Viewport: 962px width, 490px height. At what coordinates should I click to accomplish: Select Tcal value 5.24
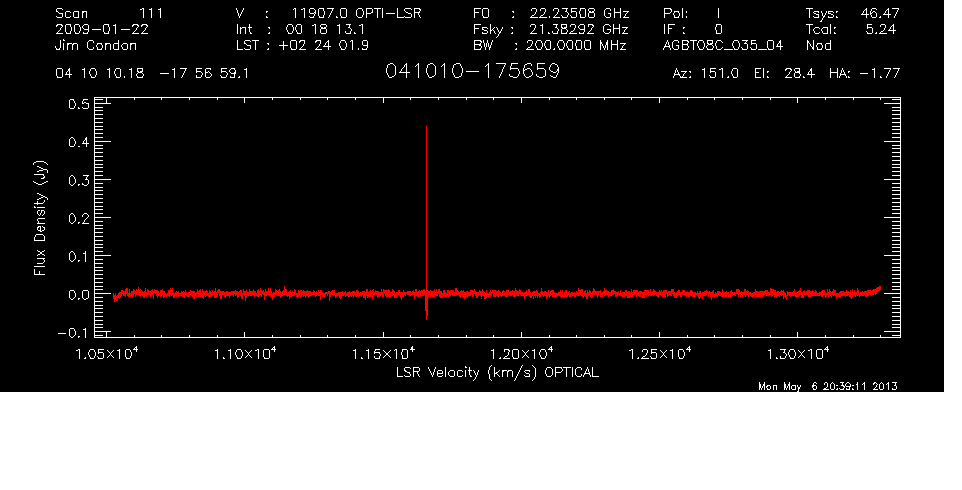pos(881,29)
